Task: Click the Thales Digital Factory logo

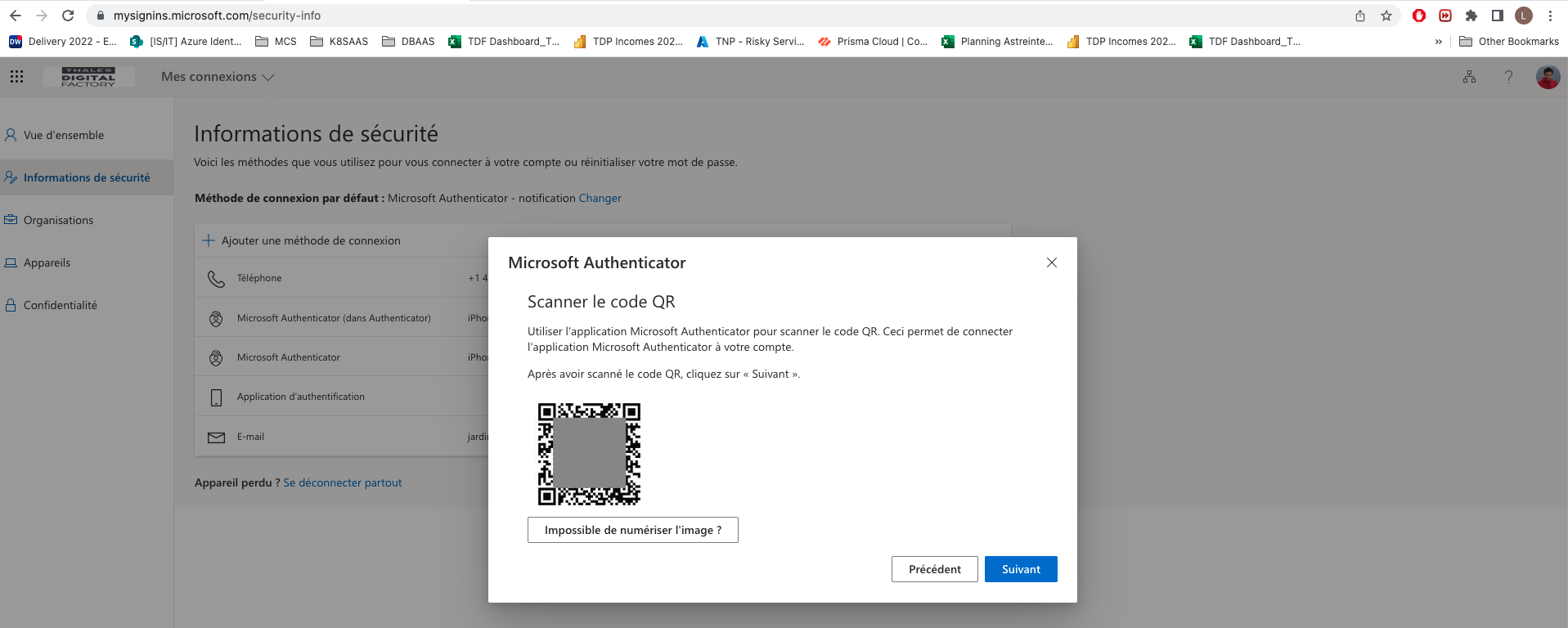Action: 88,77
